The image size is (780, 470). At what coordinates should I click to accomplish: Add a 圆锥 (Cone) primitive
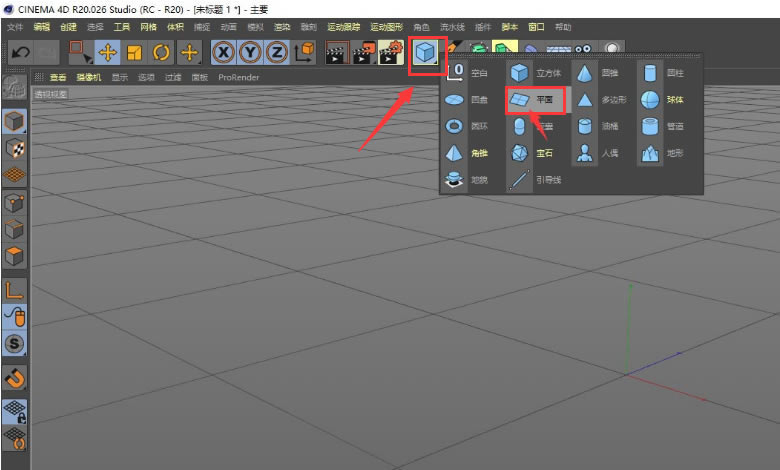tap(599, 73)
